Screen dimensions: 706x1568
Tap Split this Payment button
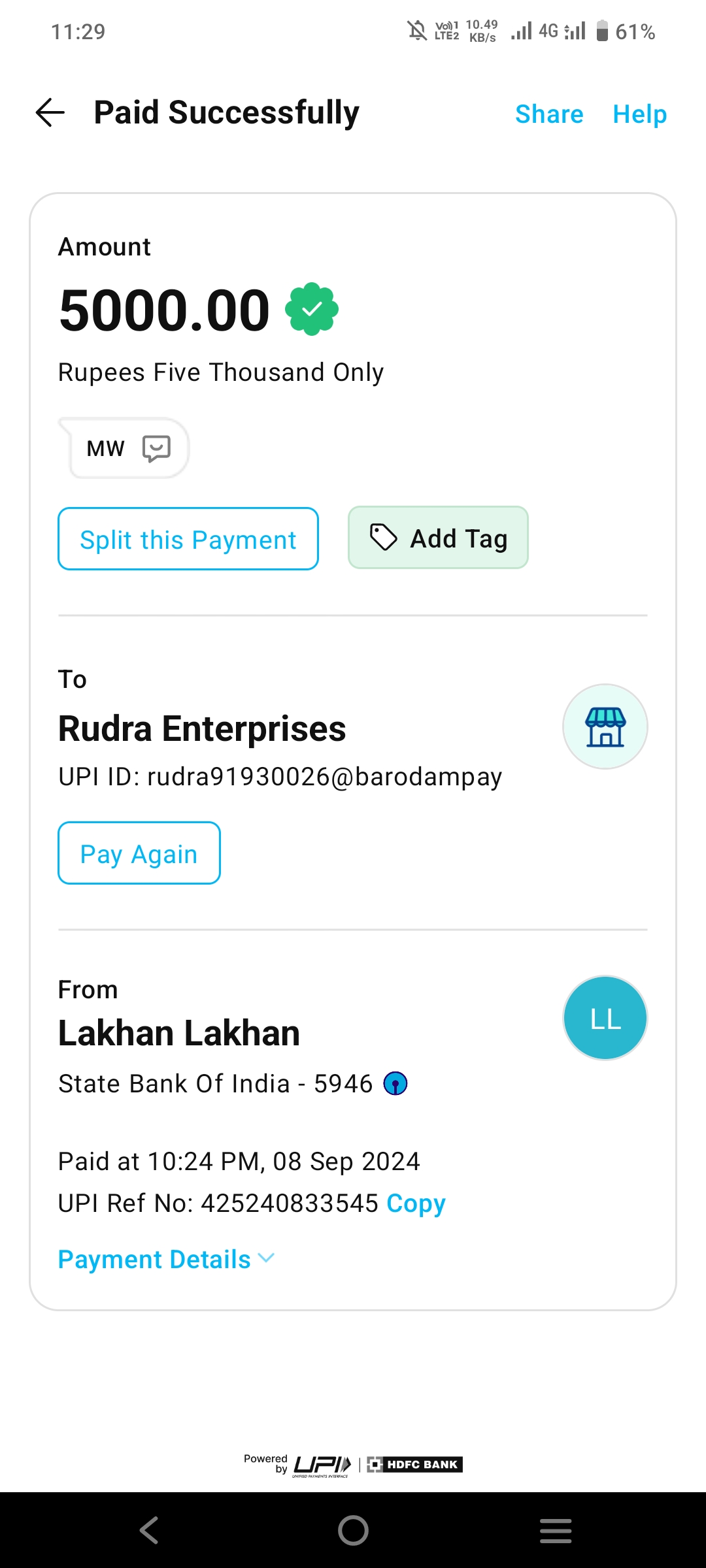pos(188,539)
